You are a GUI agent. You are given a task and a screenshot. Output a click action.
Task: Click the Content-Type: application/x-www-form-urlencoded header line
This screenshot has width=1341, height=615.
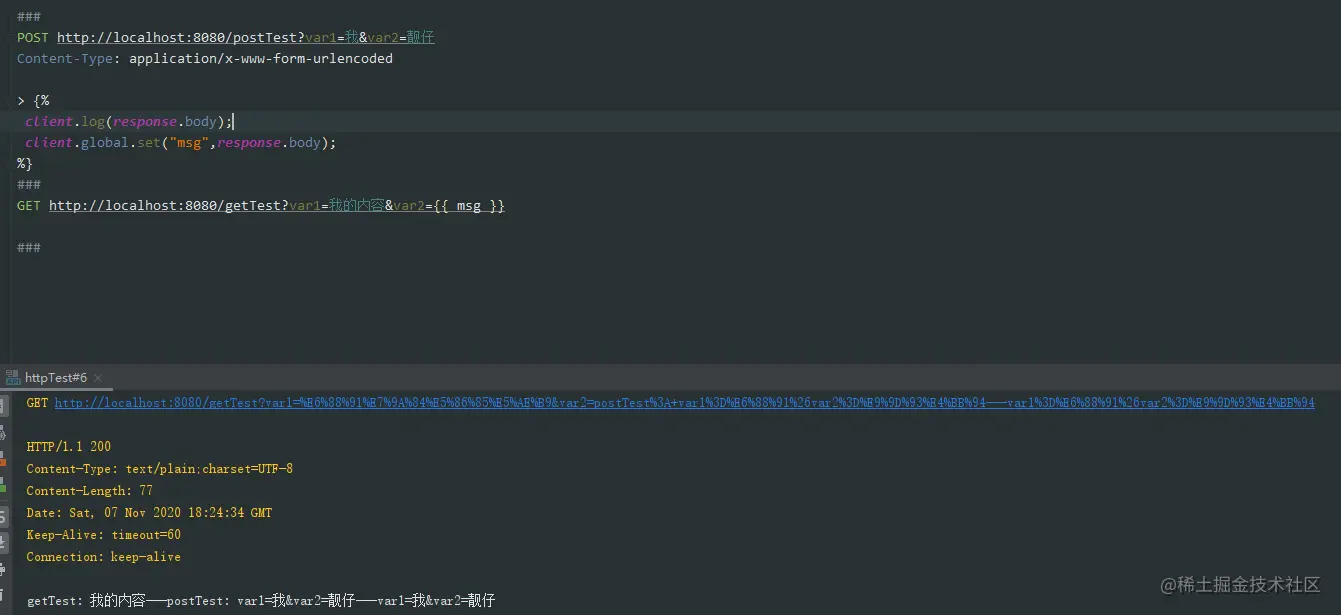(205, 58)
